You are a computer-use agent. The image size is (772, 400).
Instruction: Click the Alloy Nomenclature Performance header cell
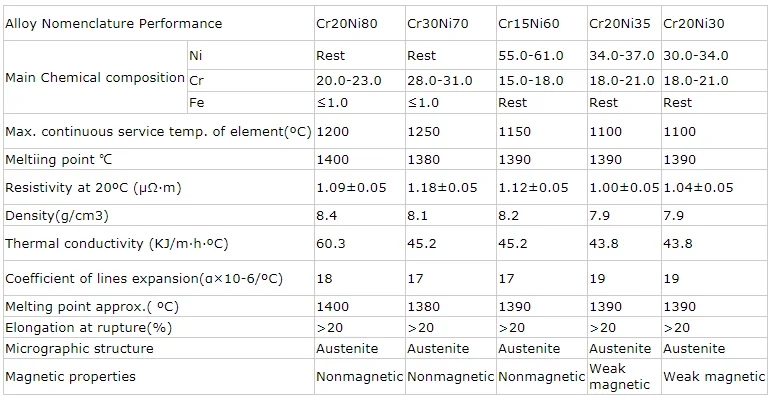(x=114, y=23)
